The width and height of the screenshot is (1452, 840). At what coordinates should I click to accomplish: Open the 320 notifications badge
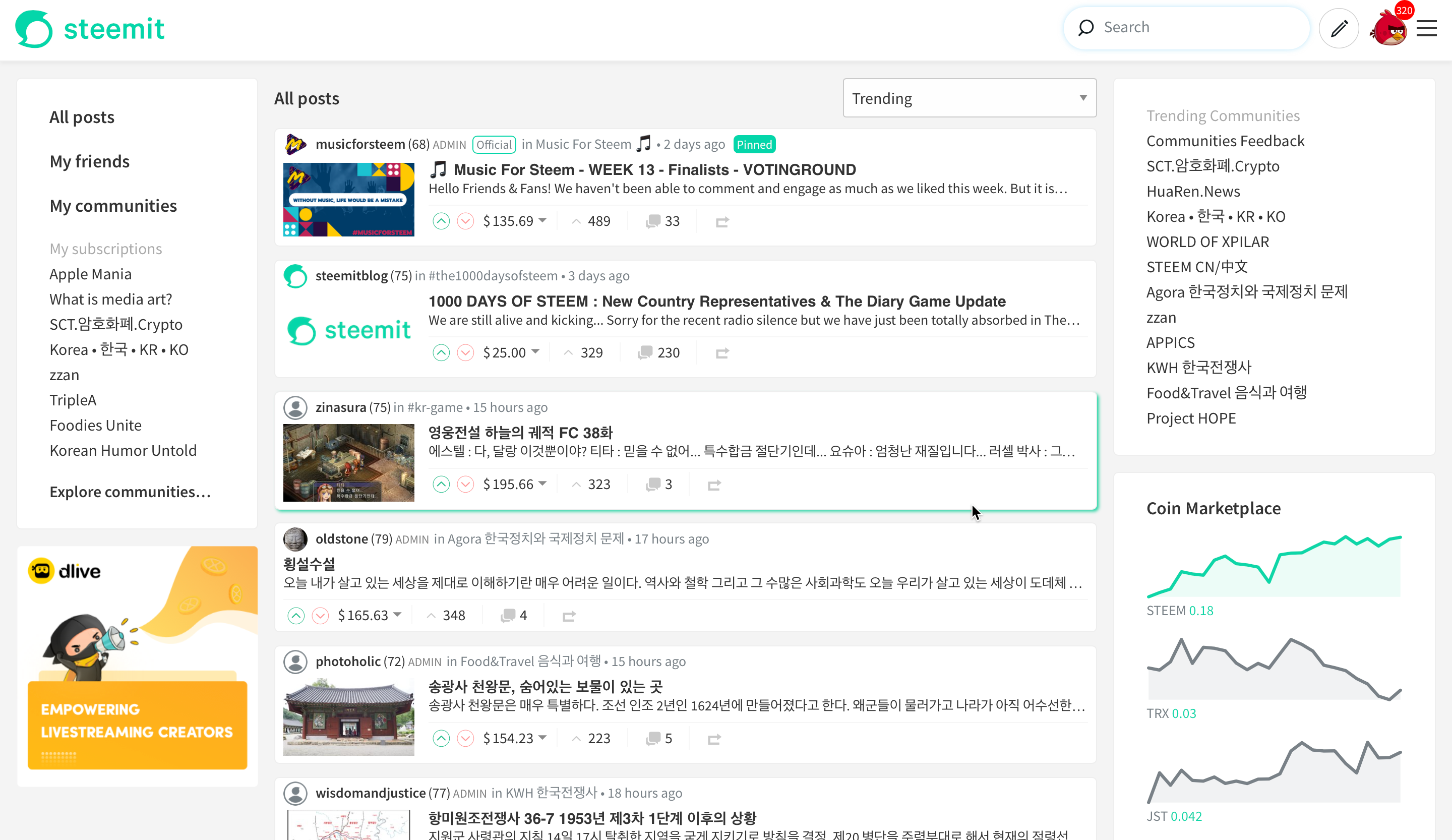point(1404,11)
